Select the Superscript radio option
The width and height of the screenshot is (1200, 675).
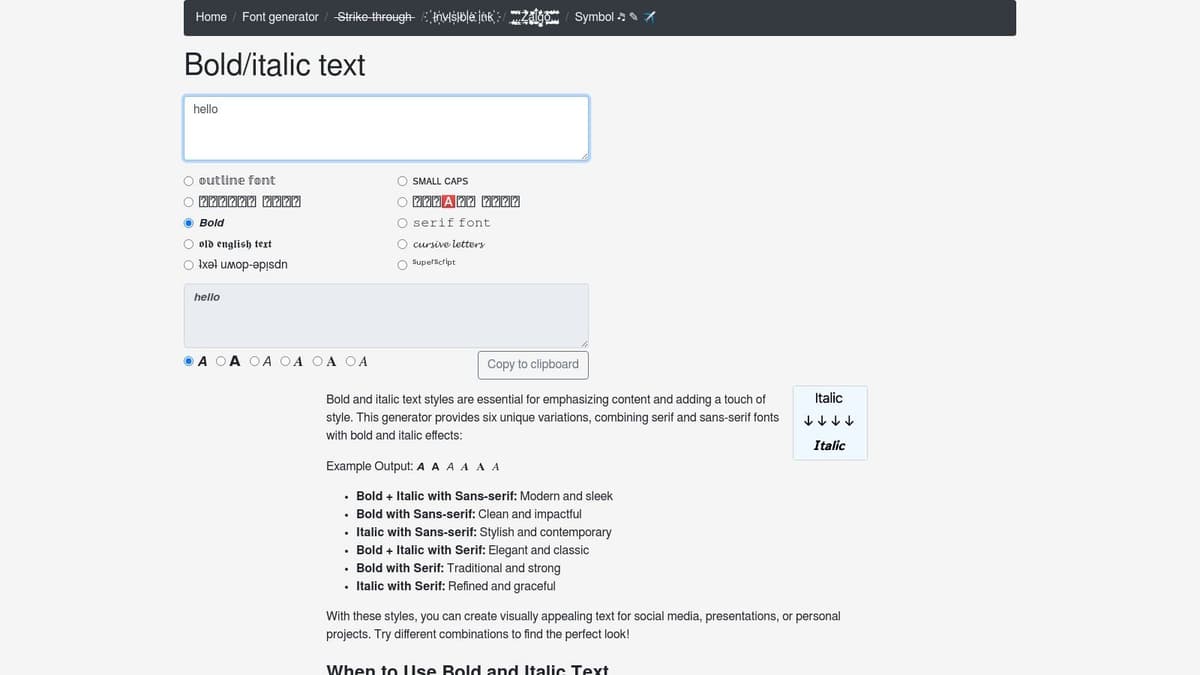click(x=402, y=265)
